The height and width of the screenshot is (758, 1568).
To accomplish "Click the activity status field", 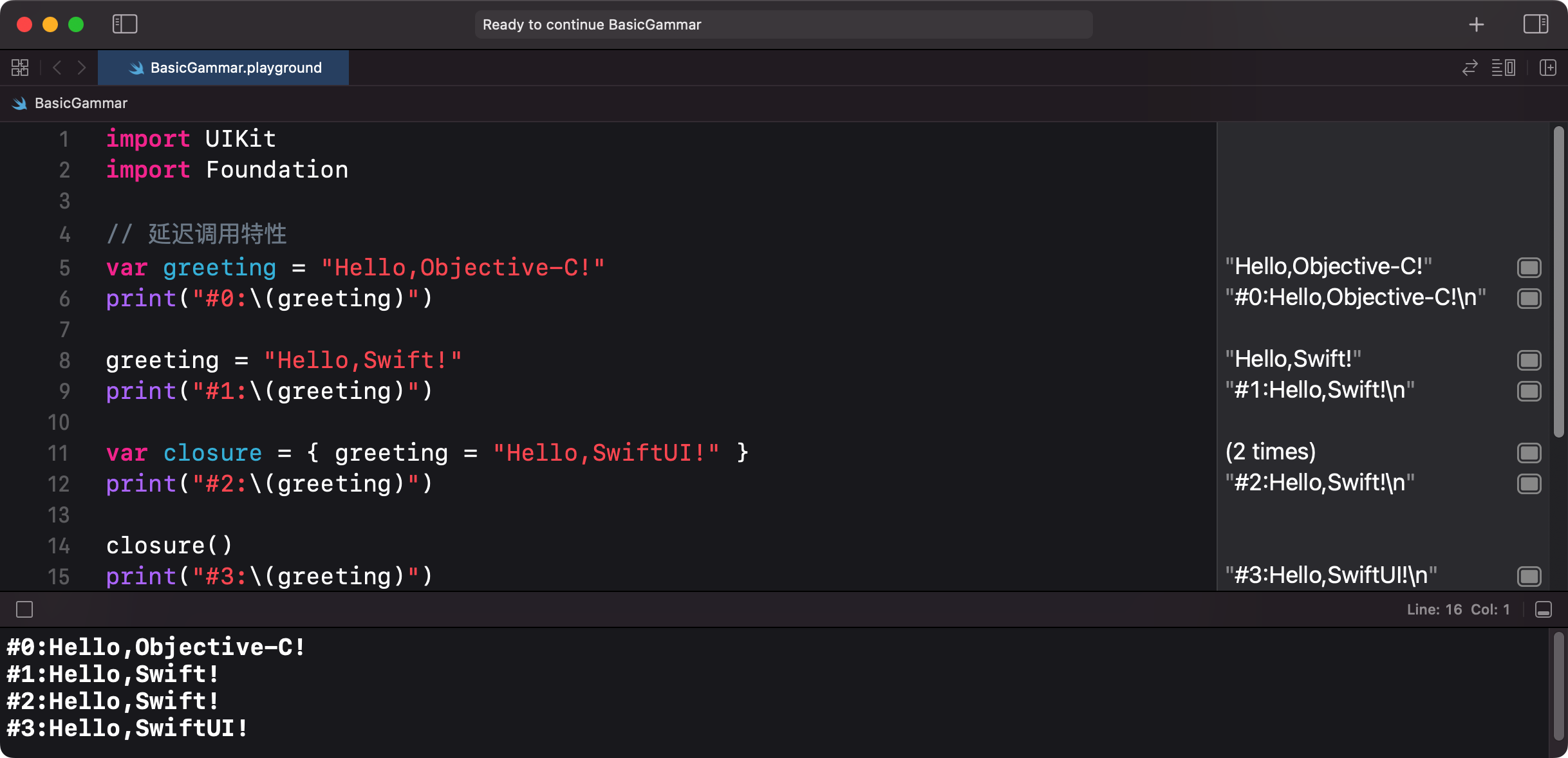I will [783, 24].
